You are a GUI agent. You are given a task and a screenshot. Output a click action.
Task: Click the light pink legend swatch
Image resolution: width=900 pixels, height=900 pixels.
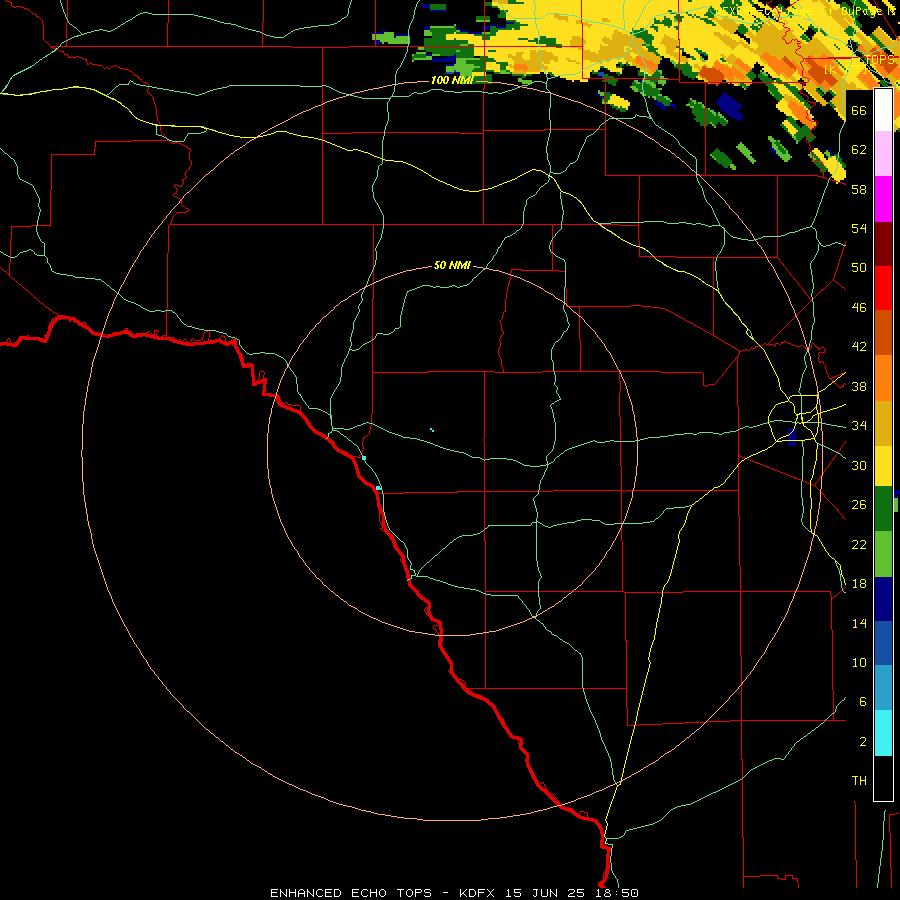coord(883,154)
